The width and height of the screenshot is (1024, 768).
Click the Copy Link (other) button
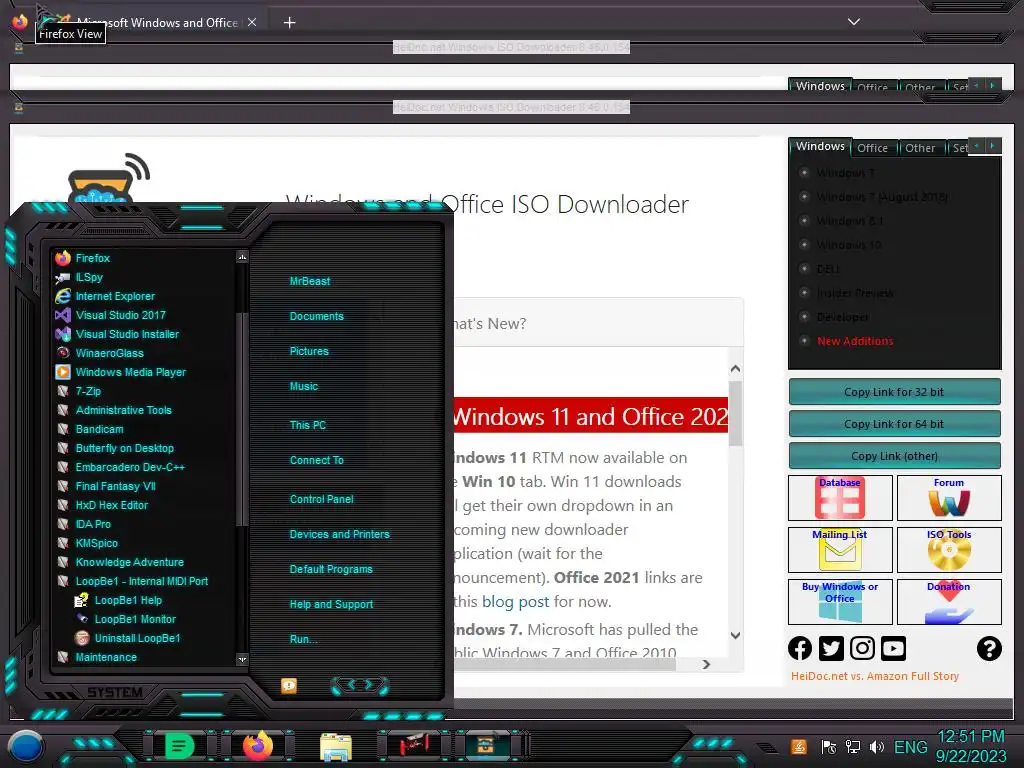click(x=894, y=456)
